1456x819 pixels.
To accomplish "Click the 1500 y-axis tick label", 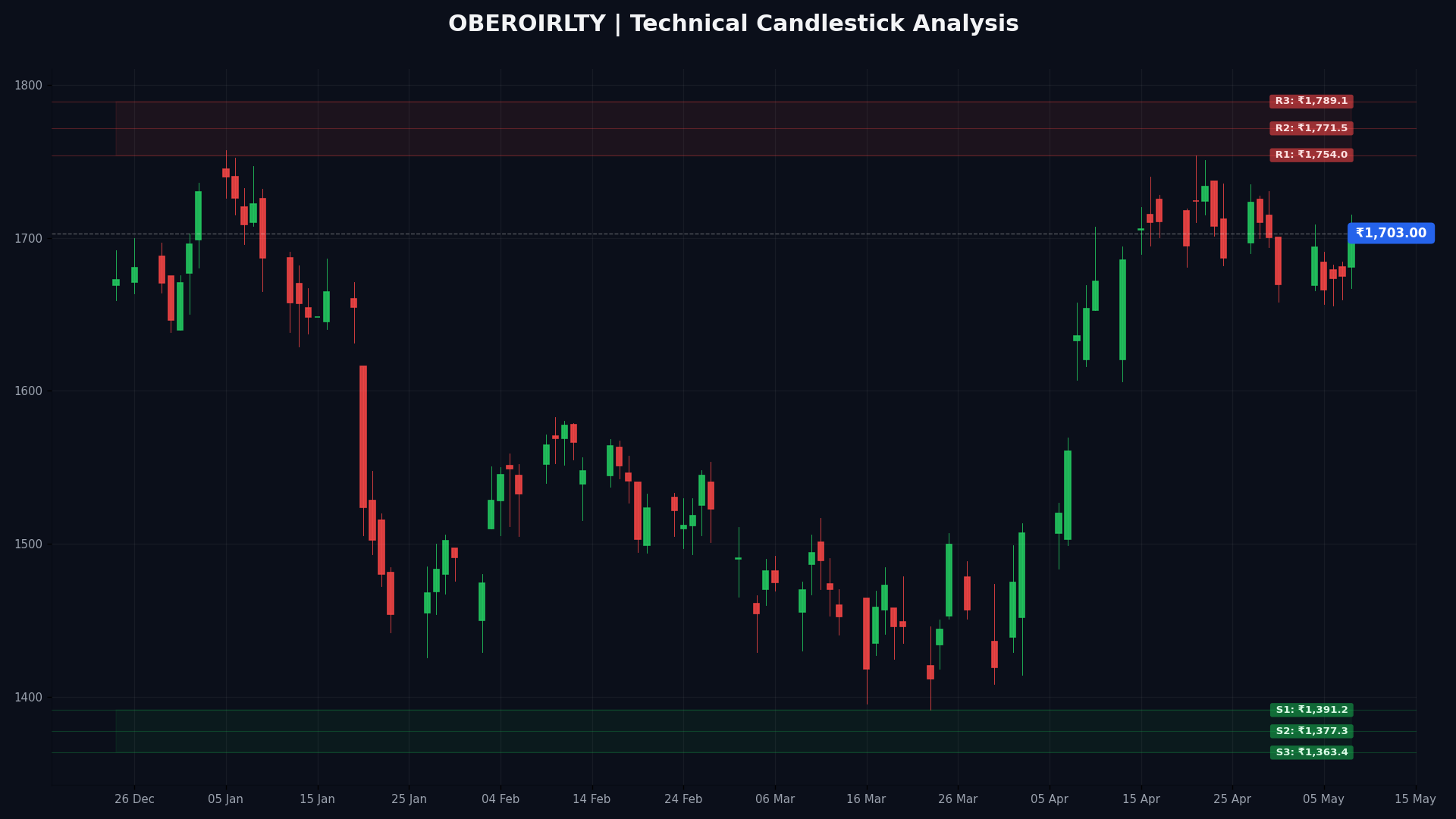I will [29, 544].
